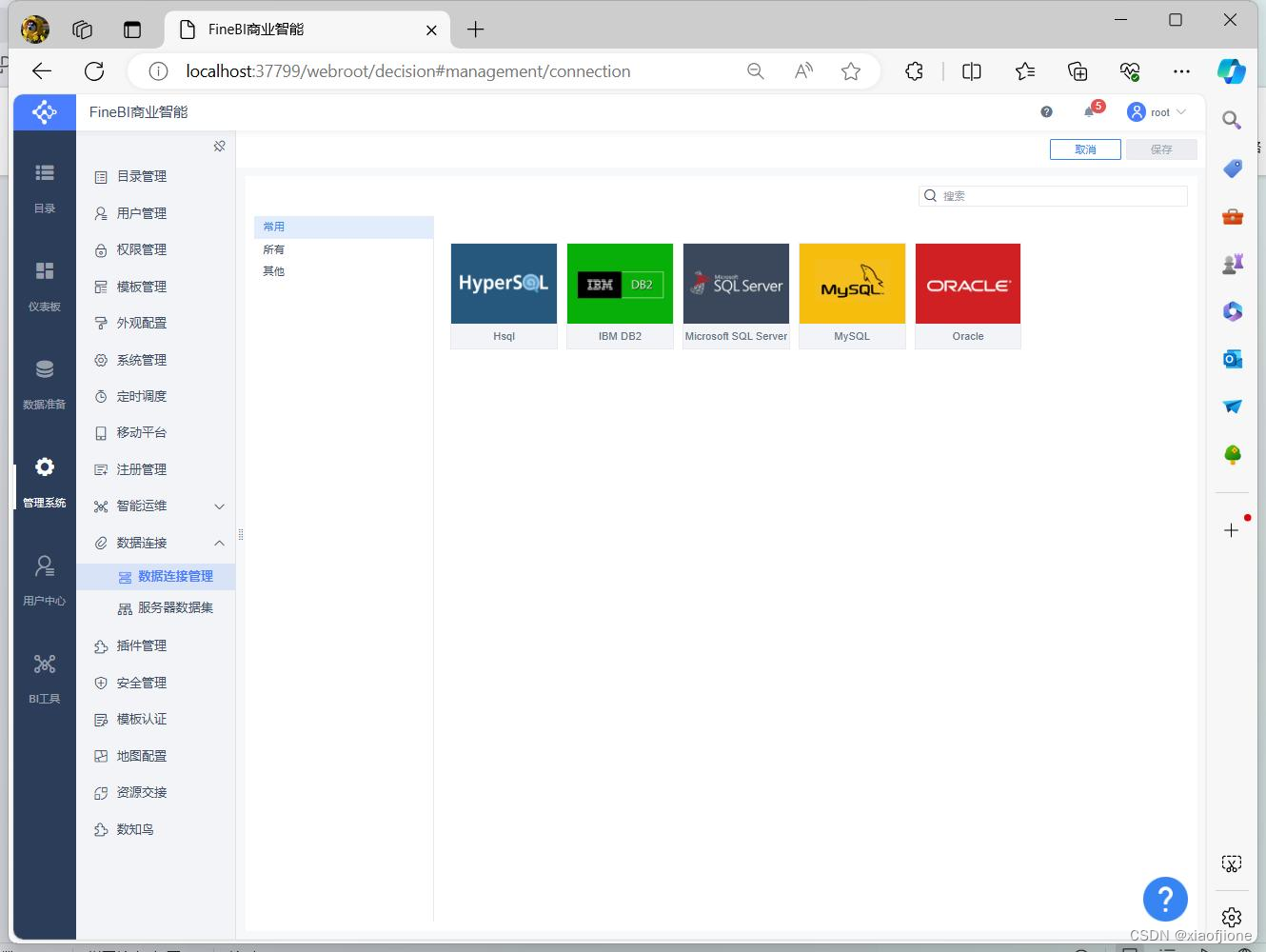
Task: Open notifications bell with 5 badge
Action: tap(1092, 110)
